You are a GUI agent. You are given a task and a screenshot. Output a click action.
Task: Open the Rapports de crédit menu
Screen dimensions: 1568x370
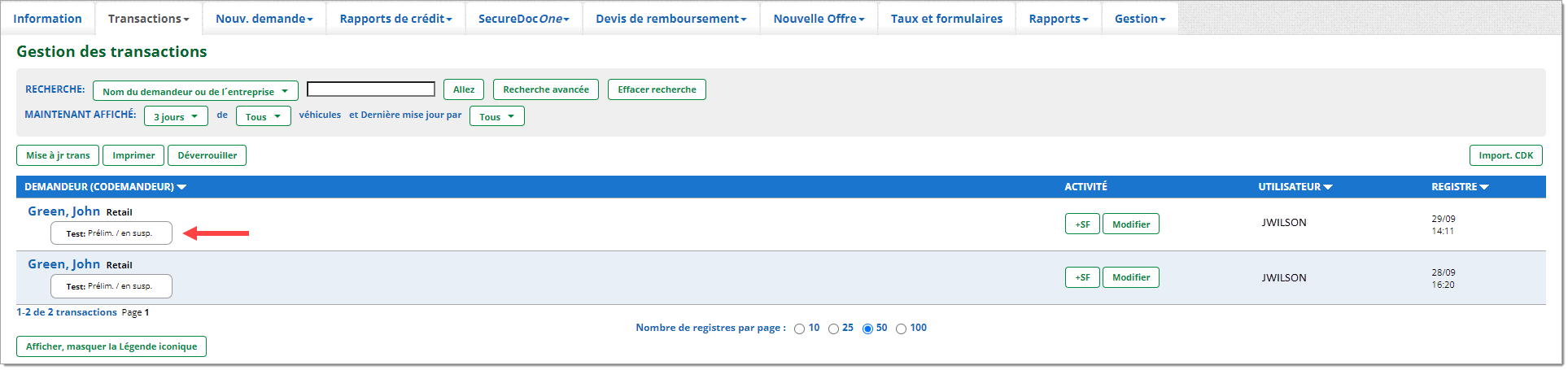click(395, 19)
